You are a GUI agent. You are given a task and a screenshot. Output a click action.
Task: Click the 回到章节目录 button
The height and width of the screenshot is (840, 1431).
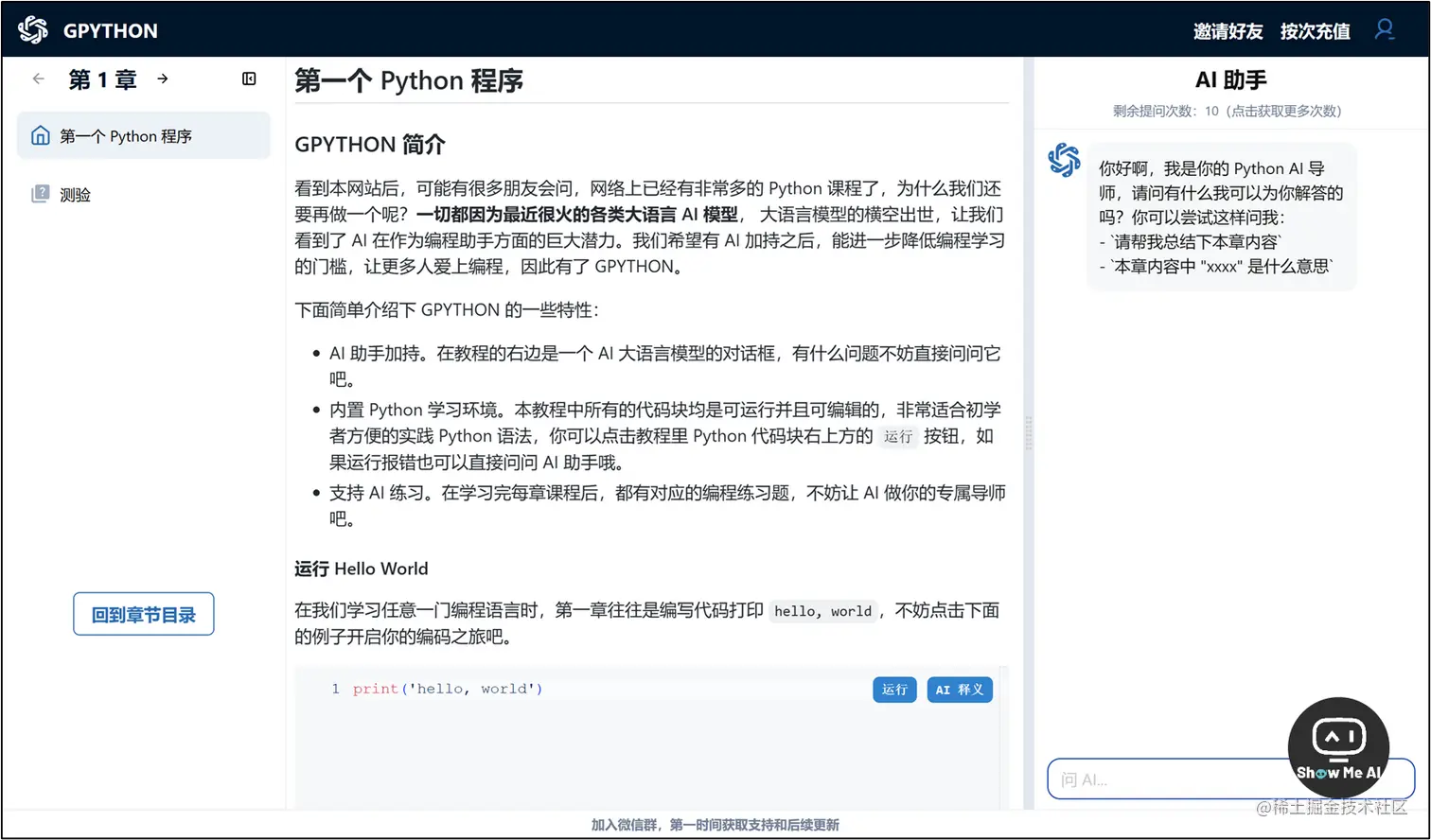tap(144, 614)
